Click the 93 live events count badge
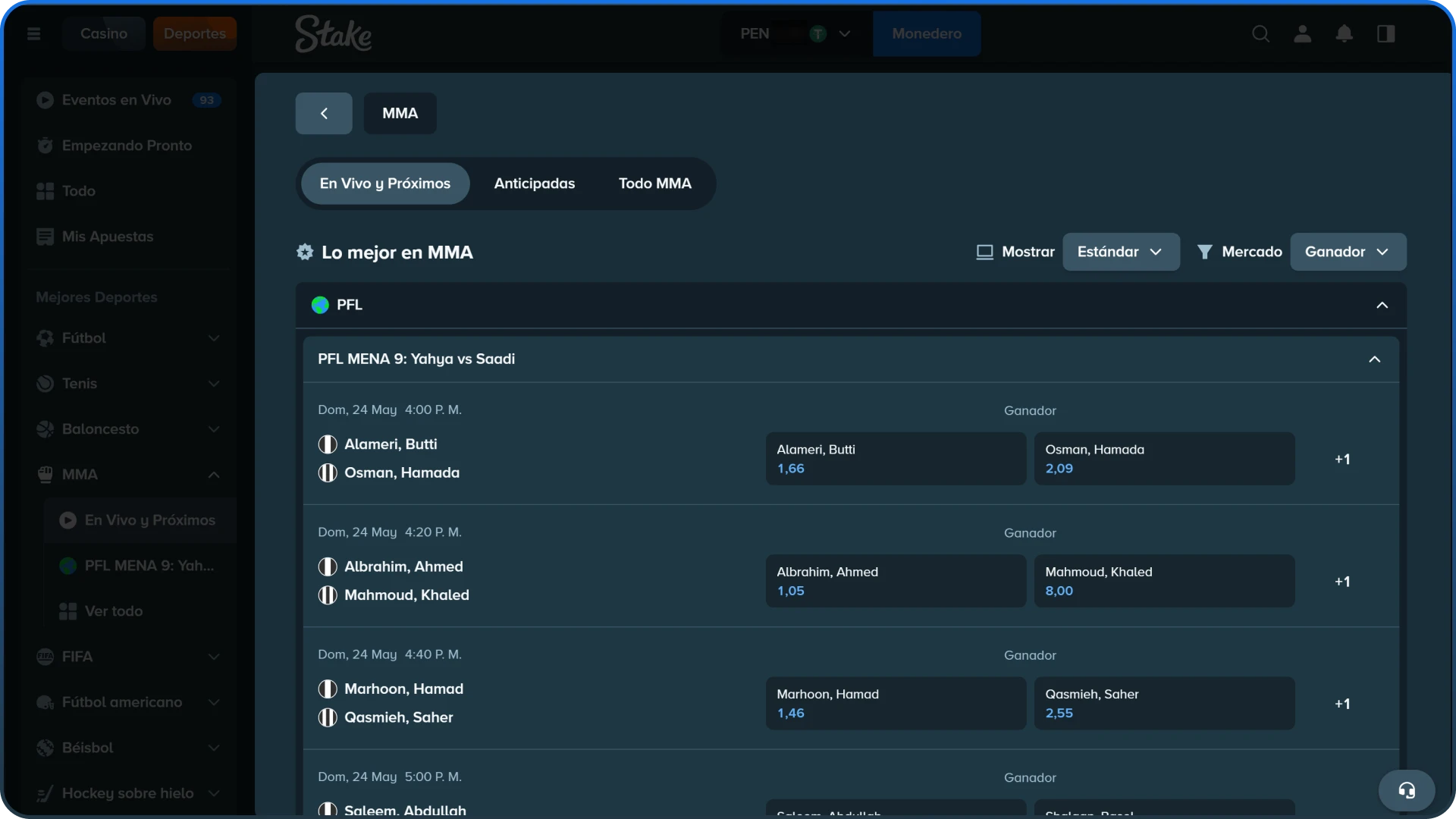 [207, 100]
